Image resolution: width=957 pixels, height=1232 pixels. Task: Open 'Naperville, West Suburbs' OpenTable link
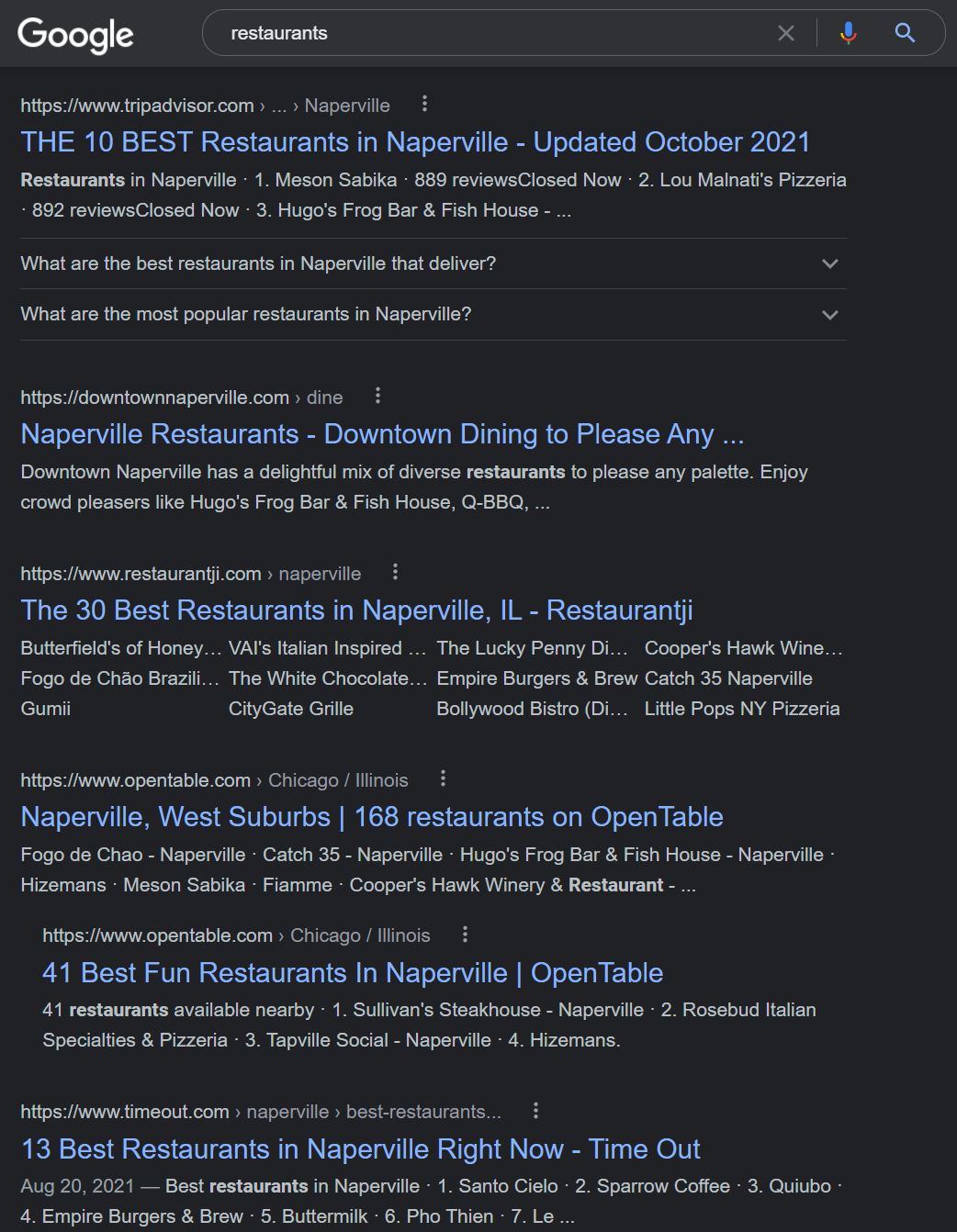coord(371,817)
